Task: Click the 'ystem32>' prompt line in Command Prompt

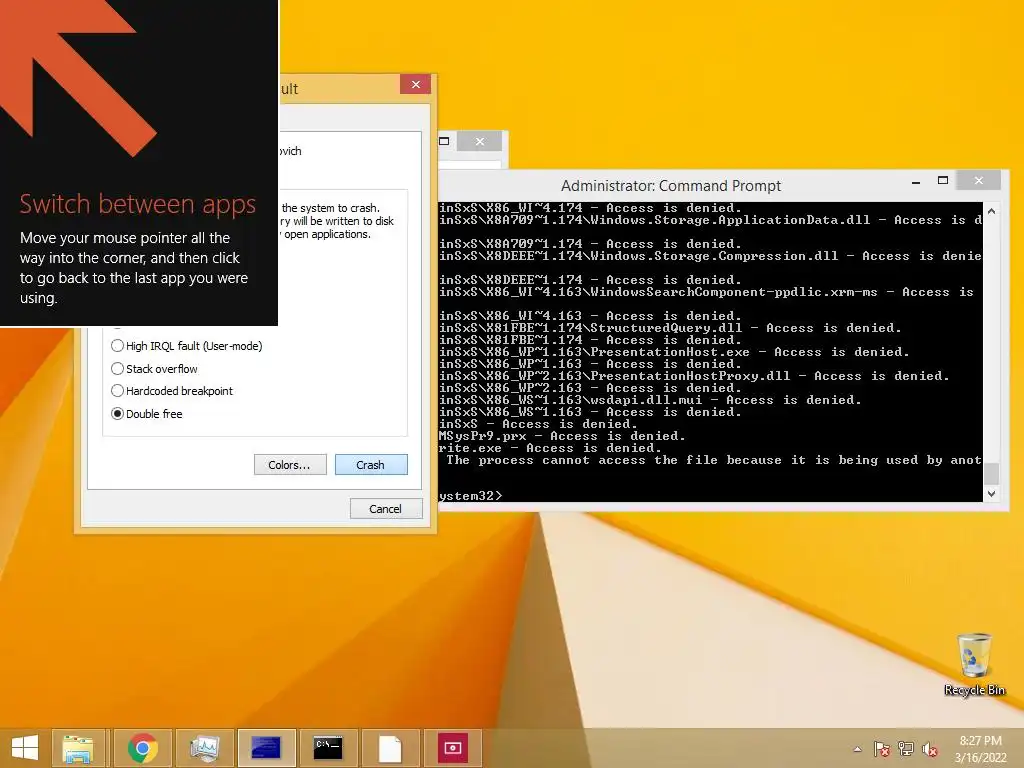Action: point(471,496)
